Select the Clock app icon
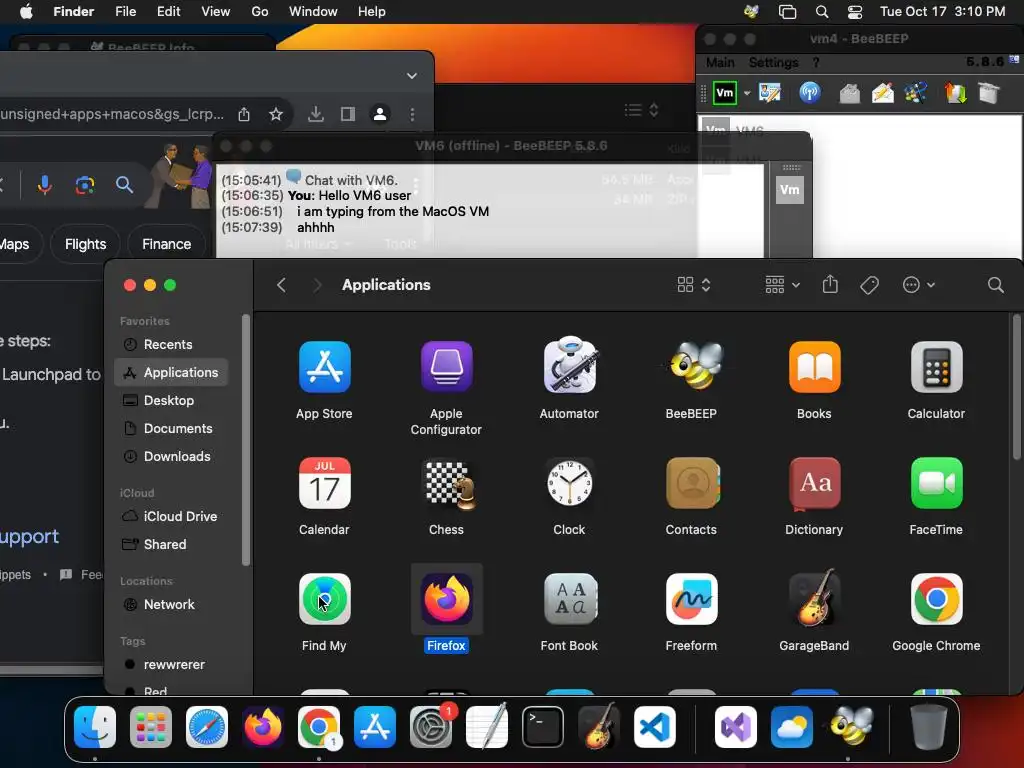Image resolution: width=1024 pixels, height=768 pixels. tap(569, 483)
